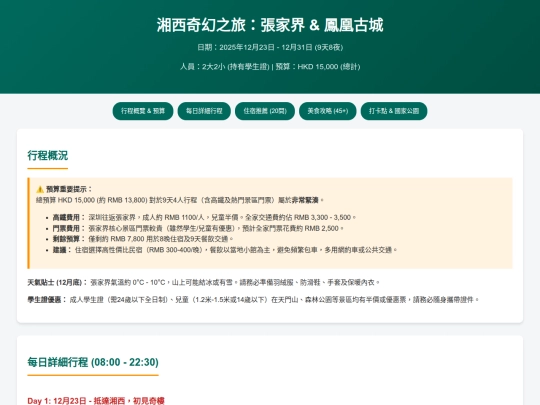Click the 剩餘預算 bullet item
This screenshot has width=540, height=405.
(143, 239)
